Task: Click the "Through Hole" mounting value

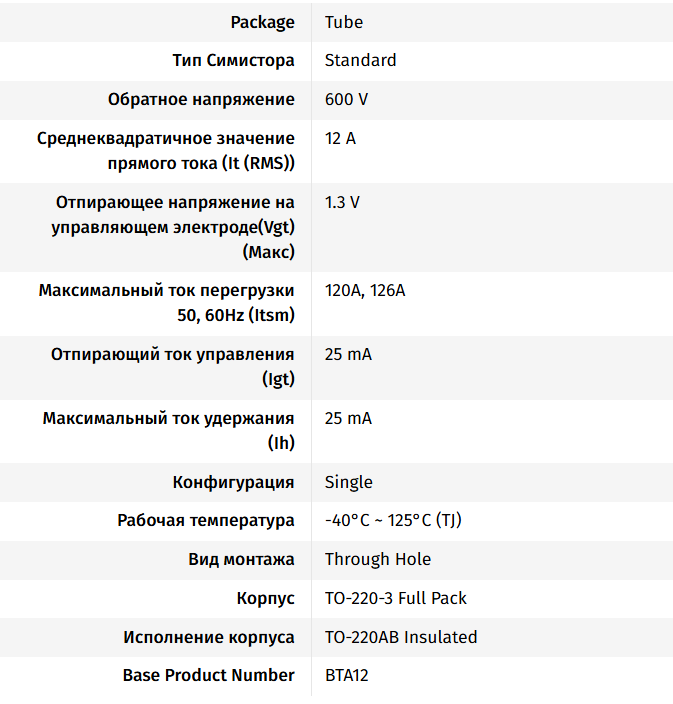Action: 378,559
